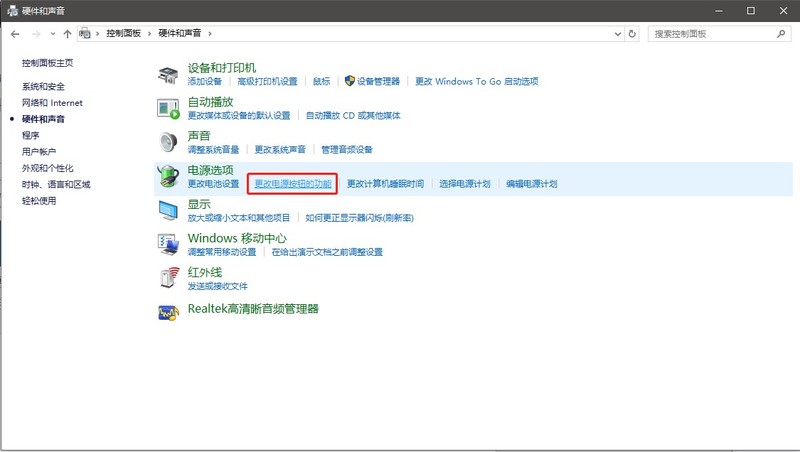Click 发送或接收文件 link
Image resolution: width=800 pixels, height=452 pixels.
(x=217, y=286)
